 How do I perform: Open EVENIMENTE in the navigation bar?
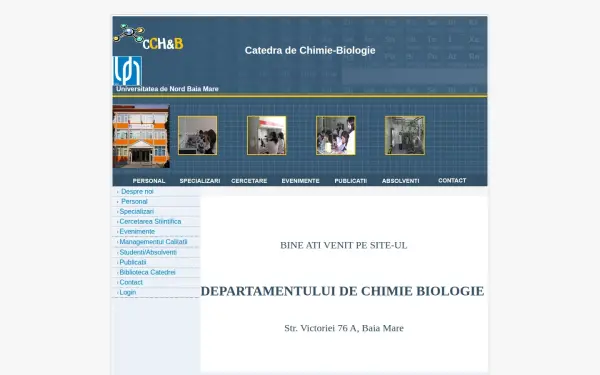point(300,181)
